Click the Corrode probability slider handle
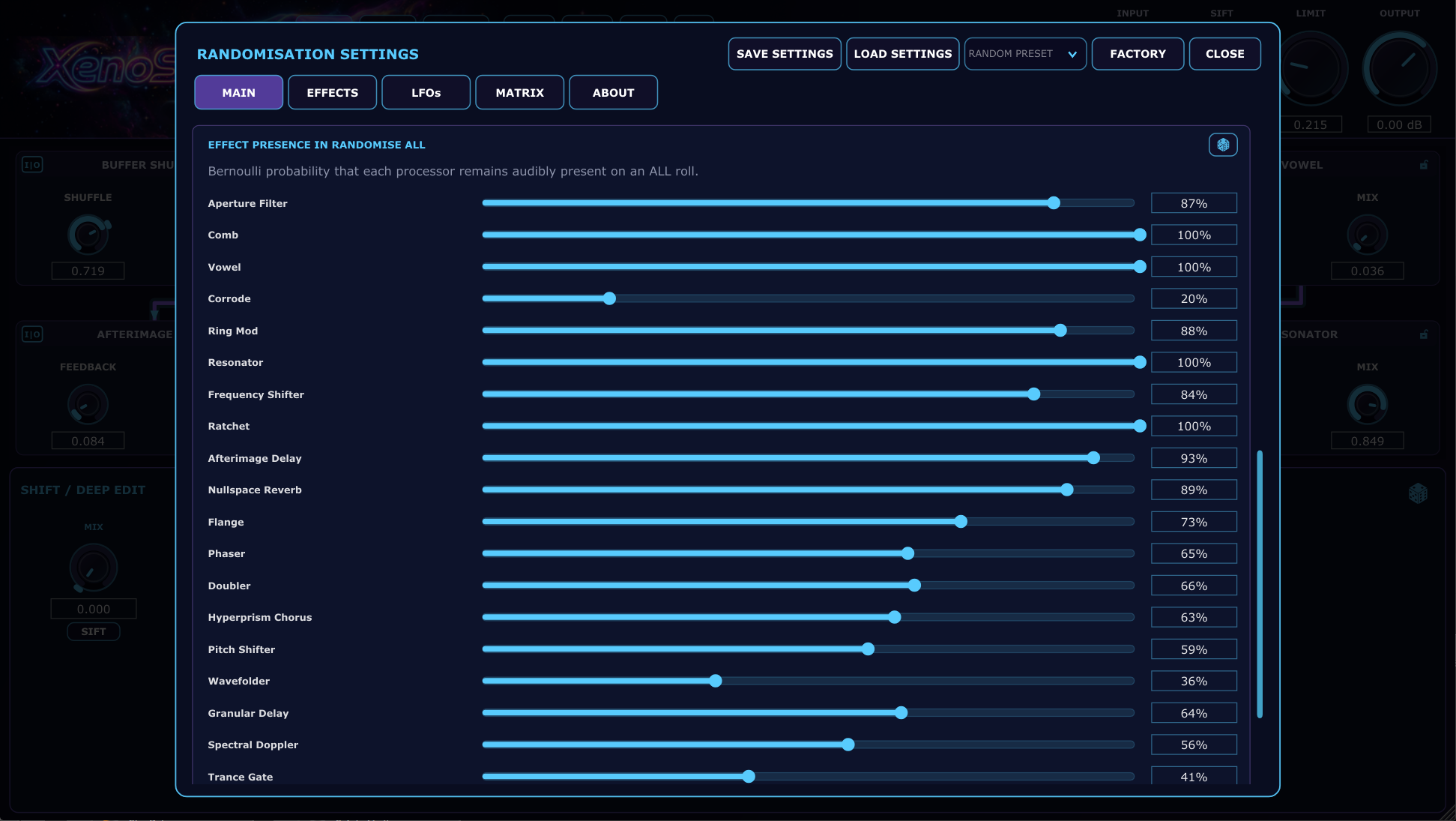This screenshot has height=821, width=1456. click(x=609, y=298)
